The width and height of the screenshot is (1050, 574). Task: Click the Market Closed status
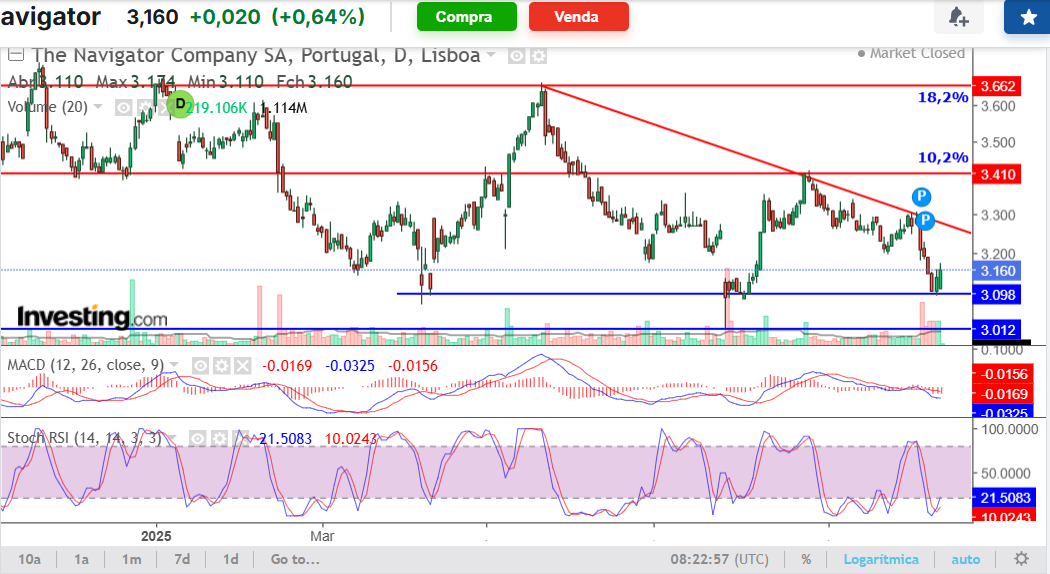click(x=911, y=53)
